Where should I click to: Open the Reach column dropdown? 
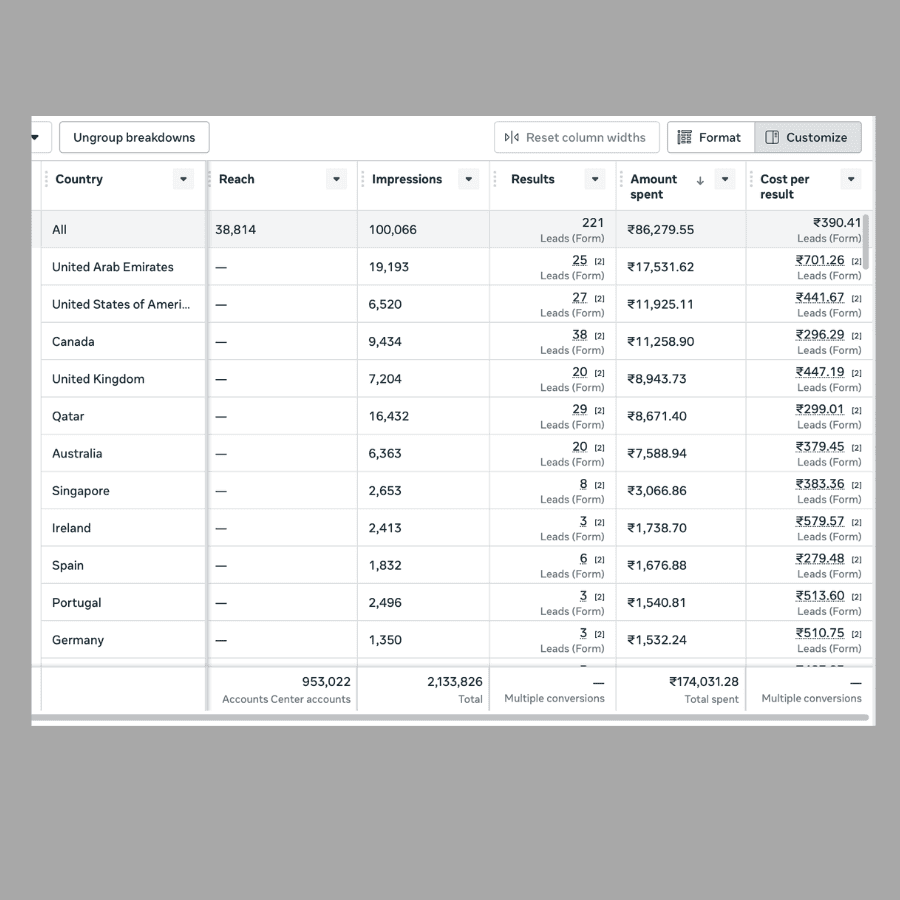pos(336,179)
